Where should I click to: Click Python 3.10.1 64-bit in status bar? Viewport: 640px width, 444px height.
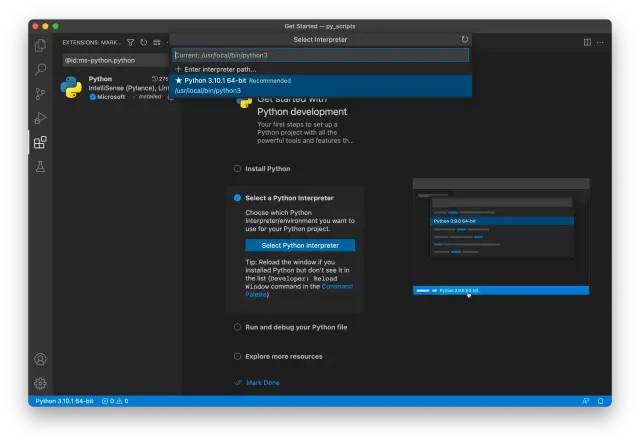(64, 401)
